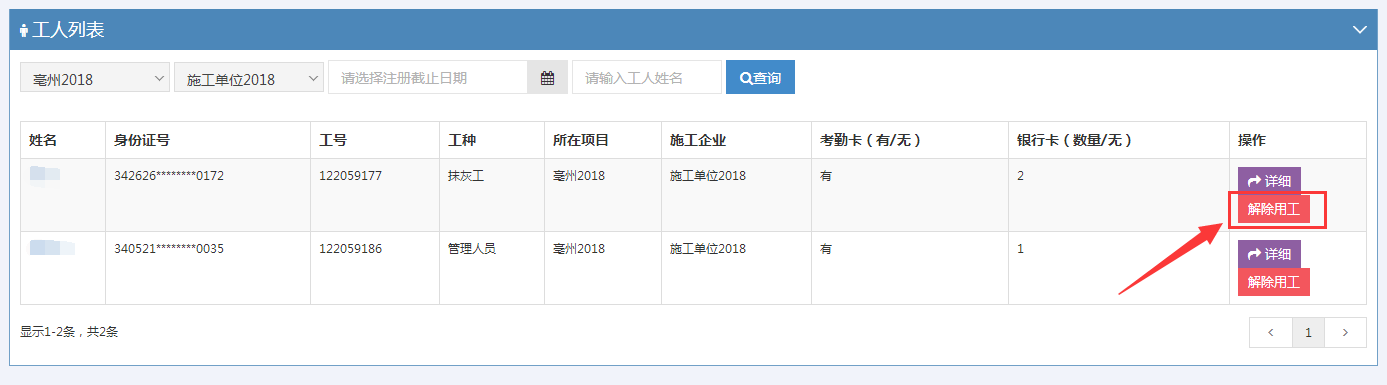Collapse the 工人列表 panel chevron

(1359, 30)
